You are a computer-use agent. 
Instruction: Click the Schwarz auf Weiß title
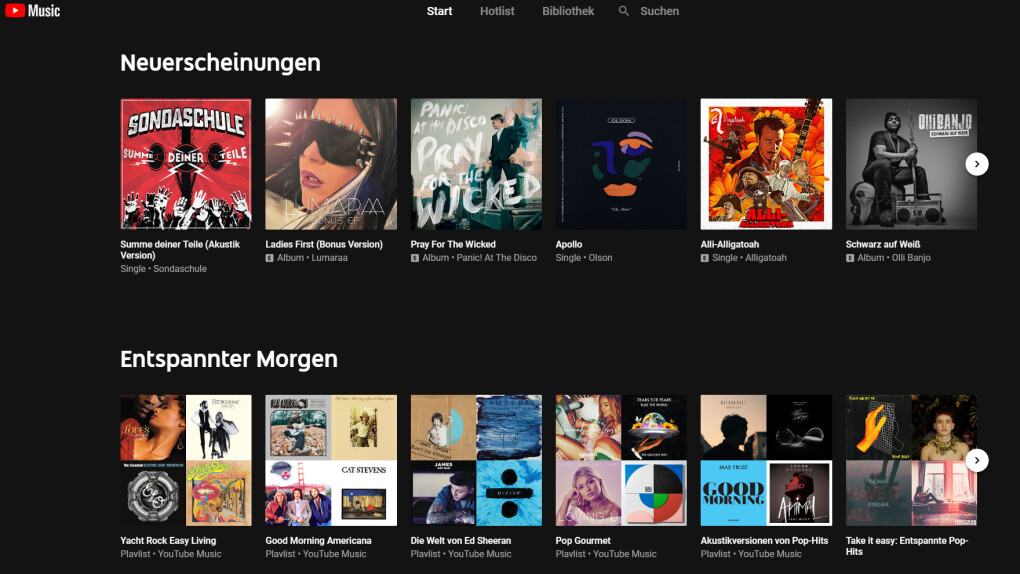[883, 244]
